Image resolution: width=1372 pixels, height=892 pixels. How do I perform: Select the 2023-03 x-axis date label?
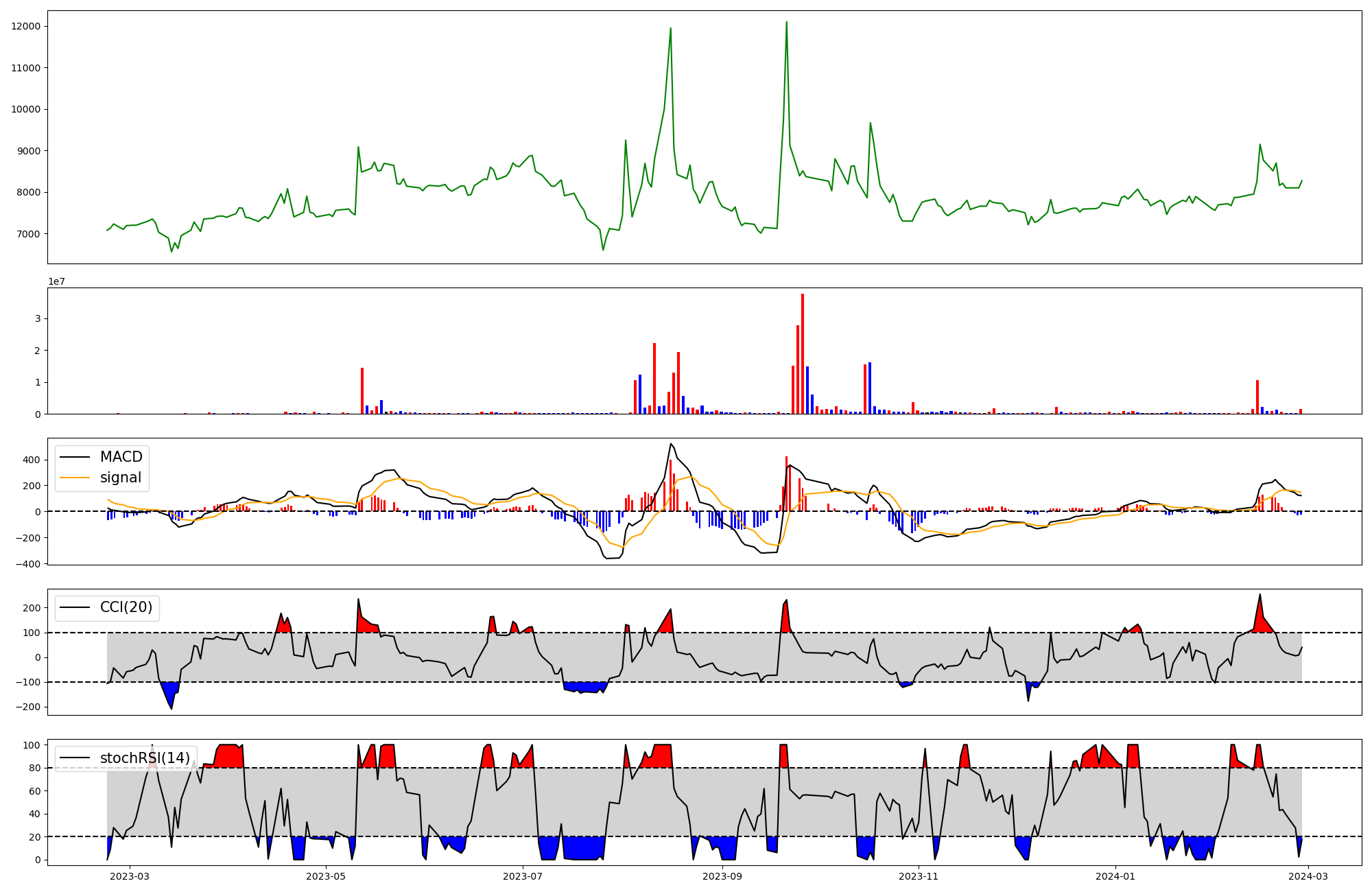pos(130,876)
